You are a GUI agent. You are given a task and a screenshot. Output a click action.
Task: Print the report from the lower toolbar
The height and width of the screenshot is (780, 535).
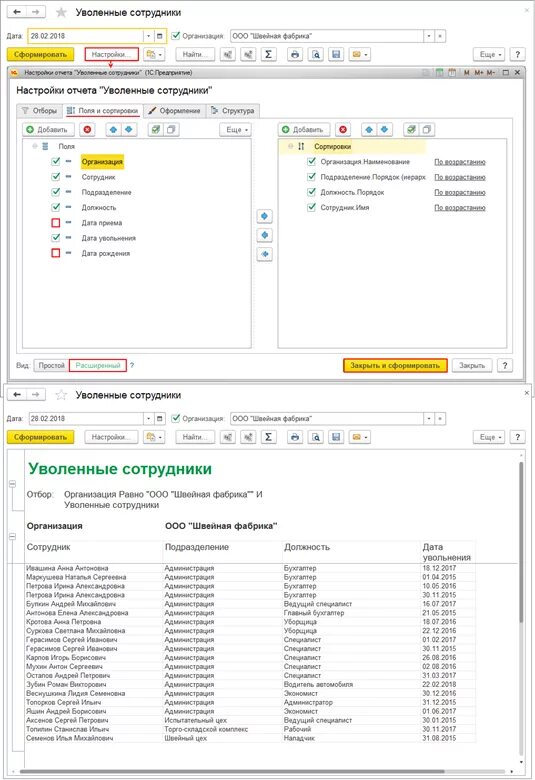coord(295,437)
